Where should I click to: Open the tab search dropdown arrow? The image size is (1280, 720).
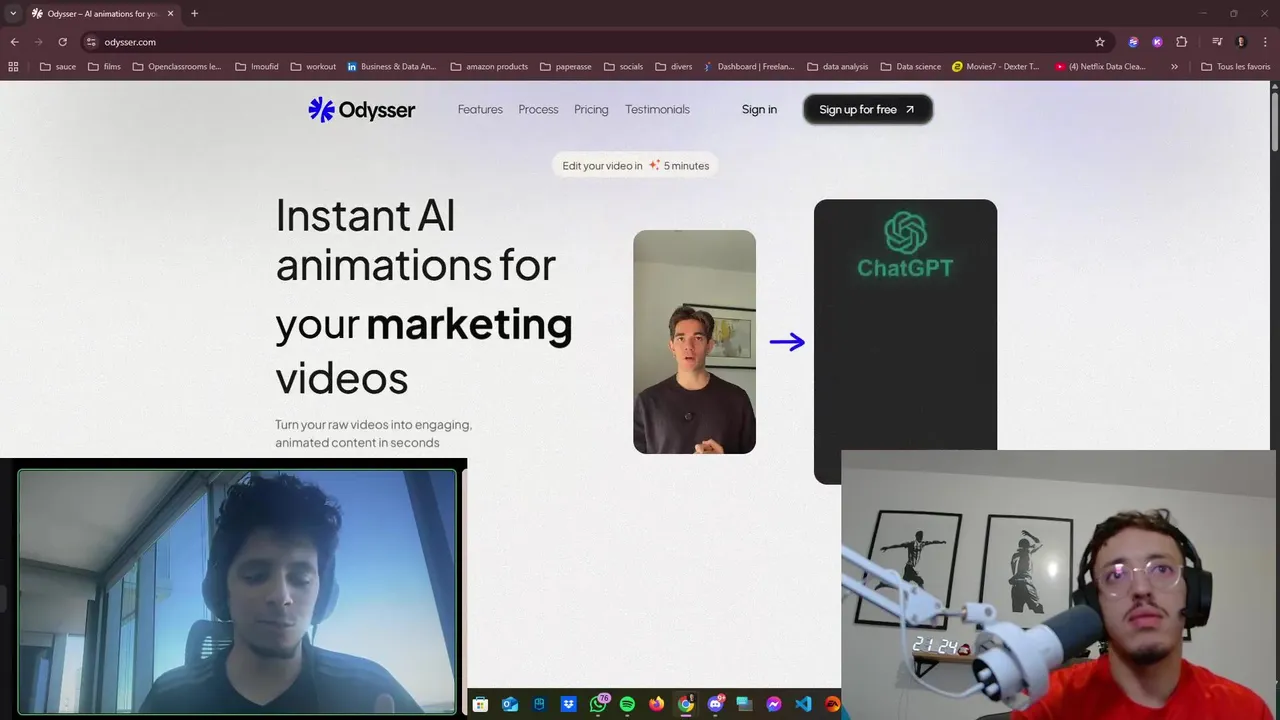coord(12,13)
